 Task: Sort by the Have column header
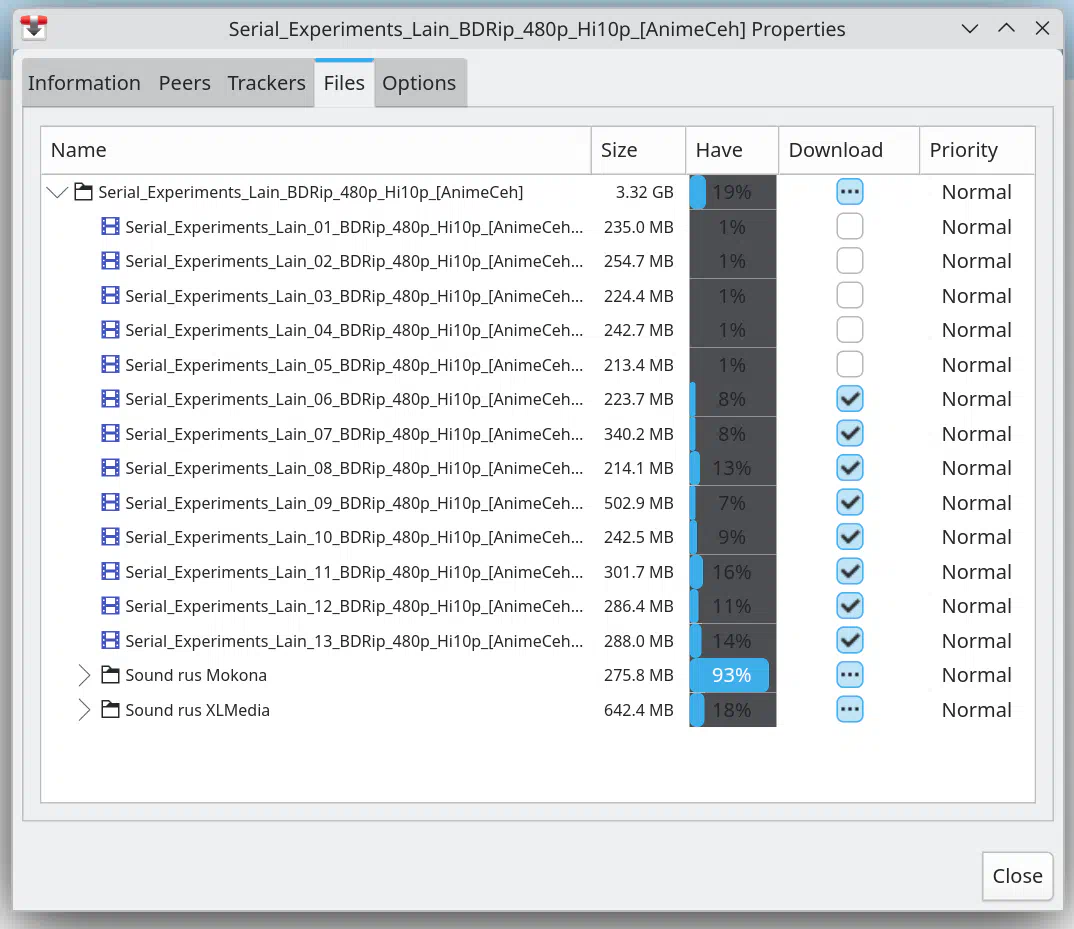(732, 150)
